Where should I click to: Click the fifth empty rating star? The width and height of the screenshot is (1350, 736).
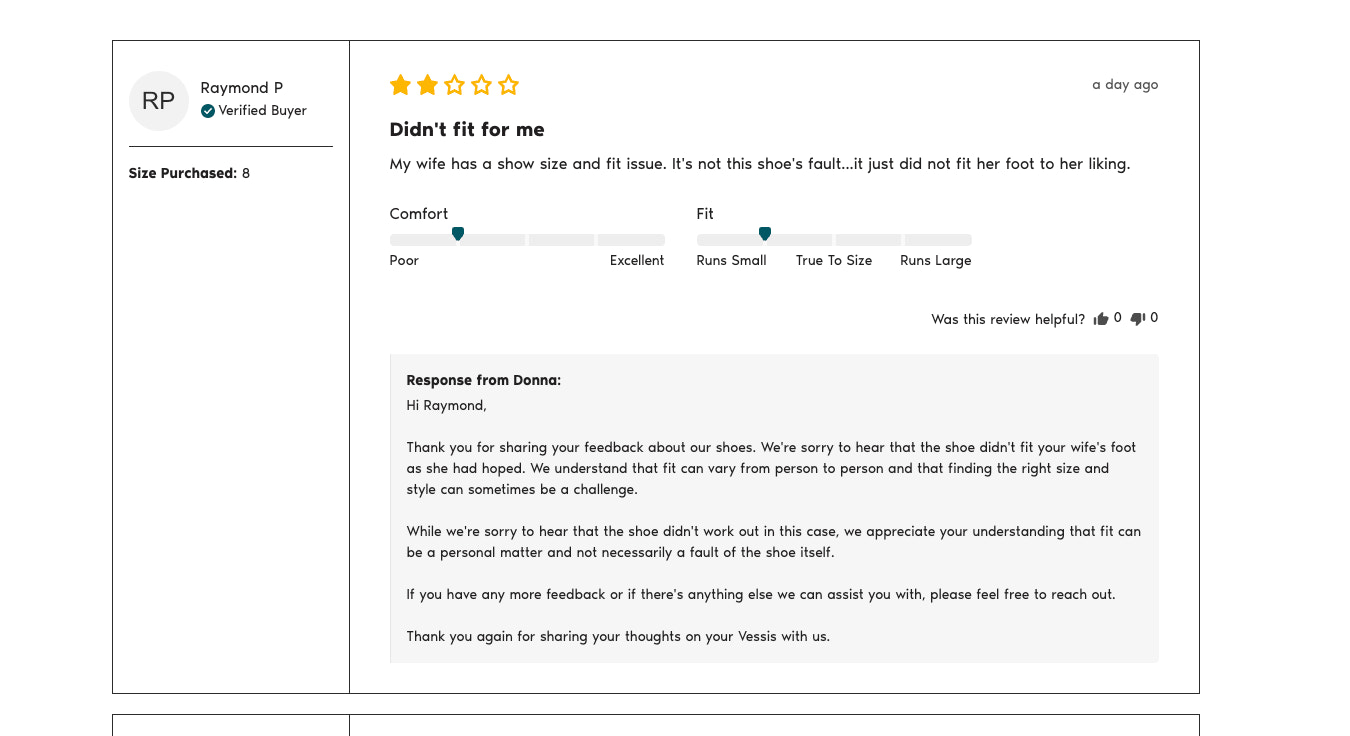pos(508,85)
